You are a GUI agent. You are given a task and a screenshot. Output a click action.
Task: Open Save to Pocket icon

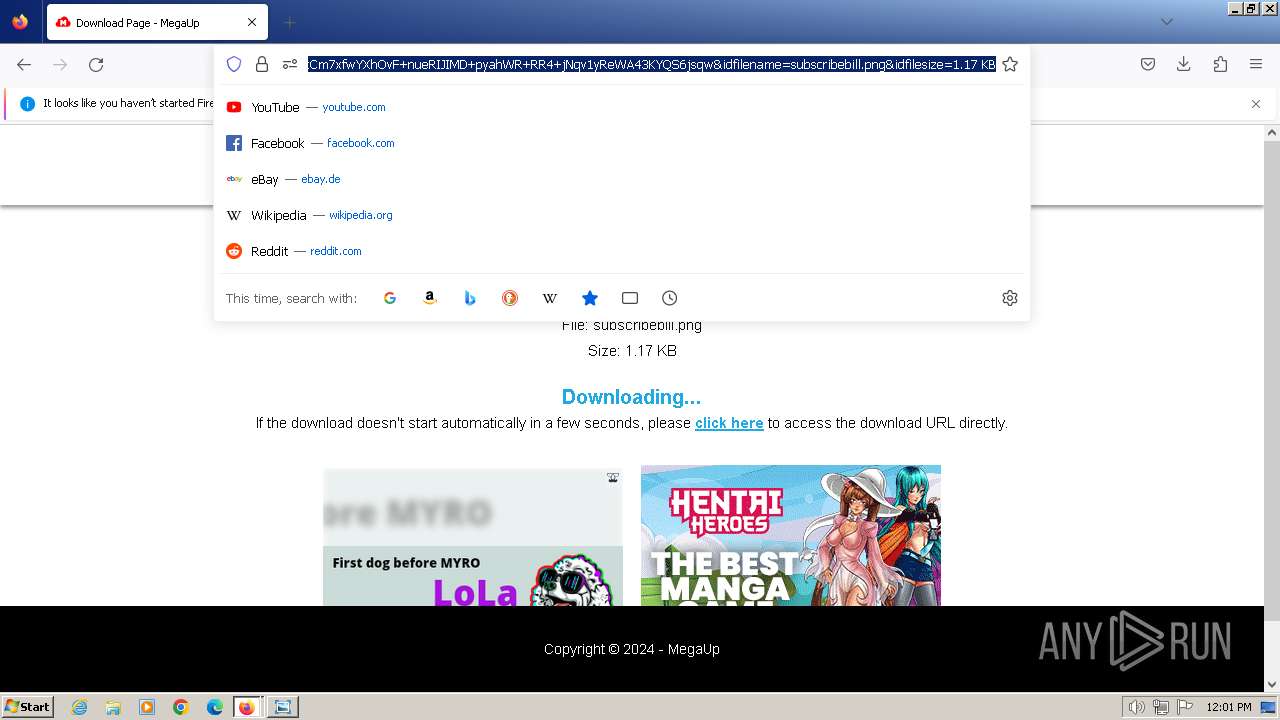coord(1148,64)
